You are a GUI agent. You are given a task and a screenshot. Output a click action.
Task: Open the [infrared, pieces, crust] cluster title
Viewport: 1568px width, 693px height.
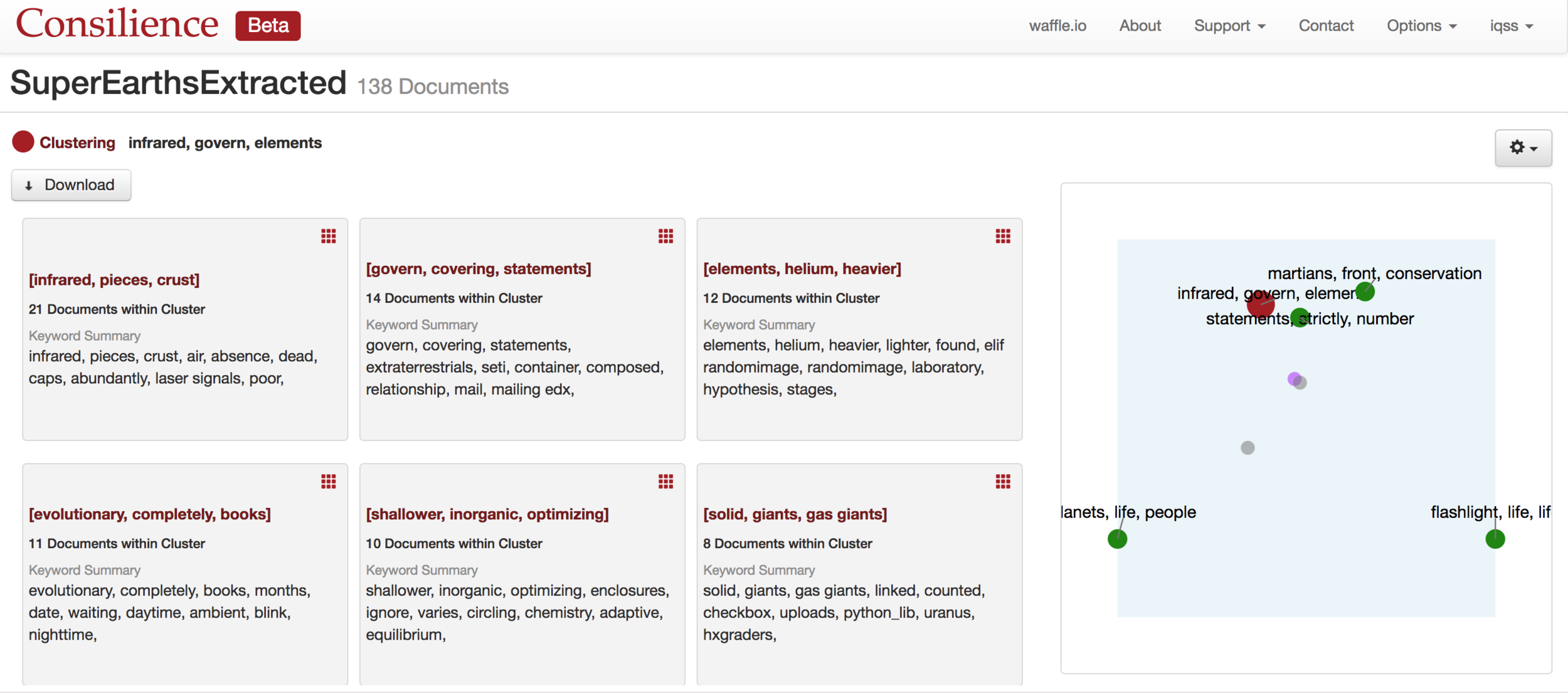pyautogui.click(x=114, y=280)
